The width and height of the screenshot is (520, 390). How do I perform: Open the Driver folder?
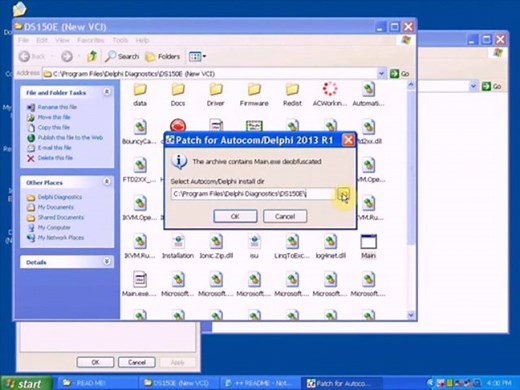pos(216,94)
